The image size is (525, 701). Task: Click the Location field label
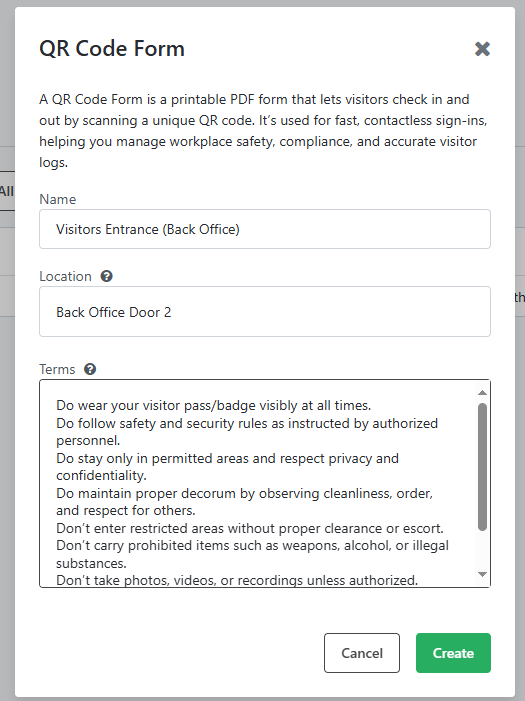point(65,276)
